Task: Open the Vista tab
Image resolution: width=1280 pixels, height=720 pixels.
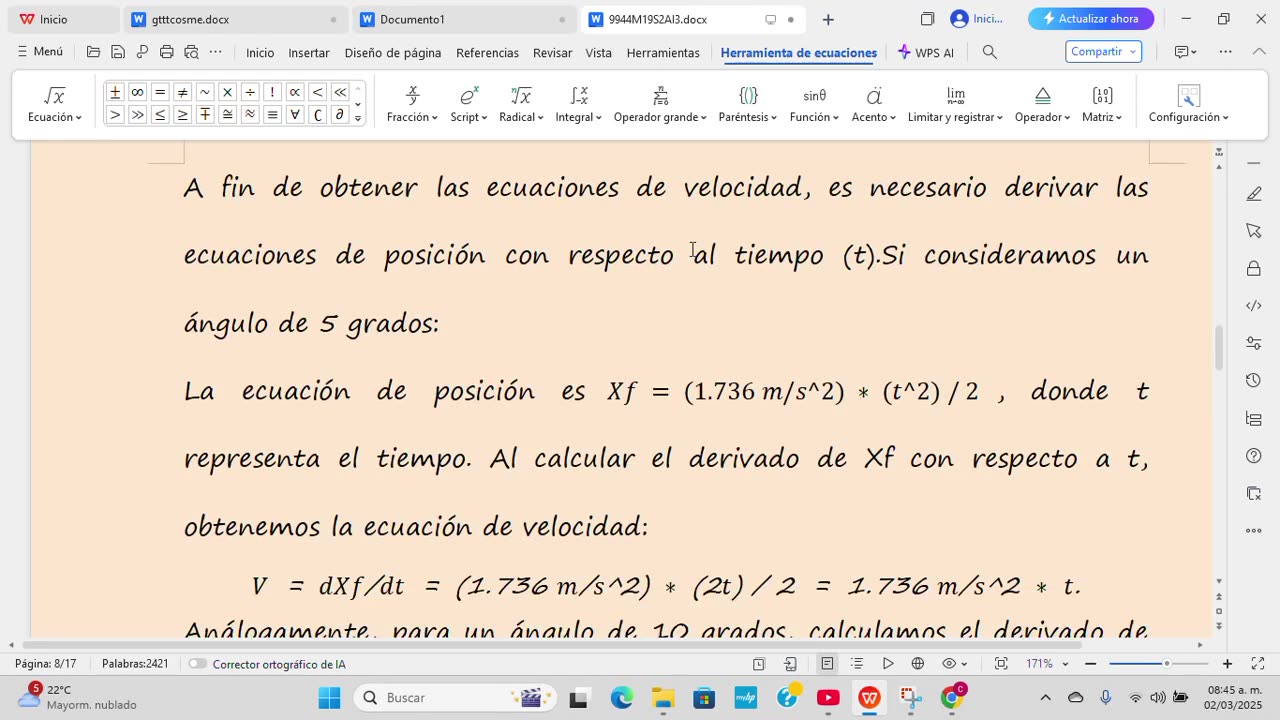Action: click(598, 53)
